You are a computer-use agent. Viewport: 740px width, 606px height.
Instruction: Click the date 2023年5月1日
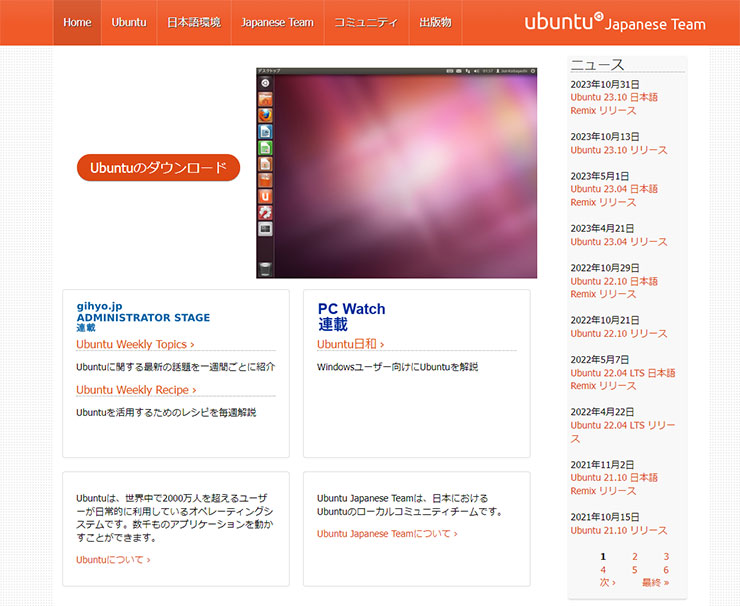pos(600,176)
